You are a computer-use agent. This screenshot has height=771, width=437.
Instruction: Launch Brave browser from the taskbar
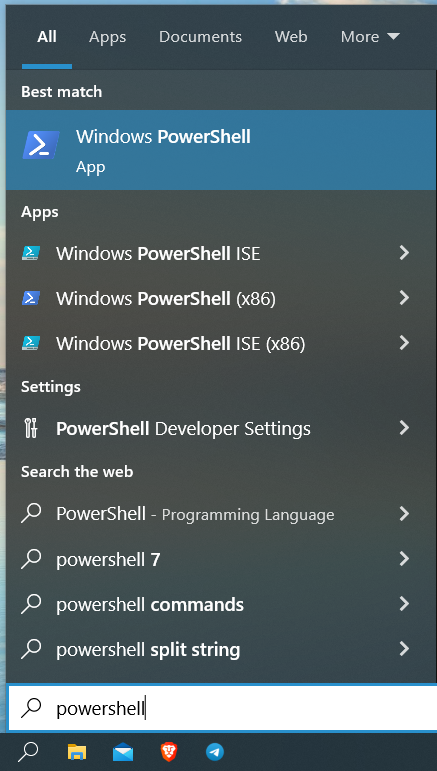169,751
